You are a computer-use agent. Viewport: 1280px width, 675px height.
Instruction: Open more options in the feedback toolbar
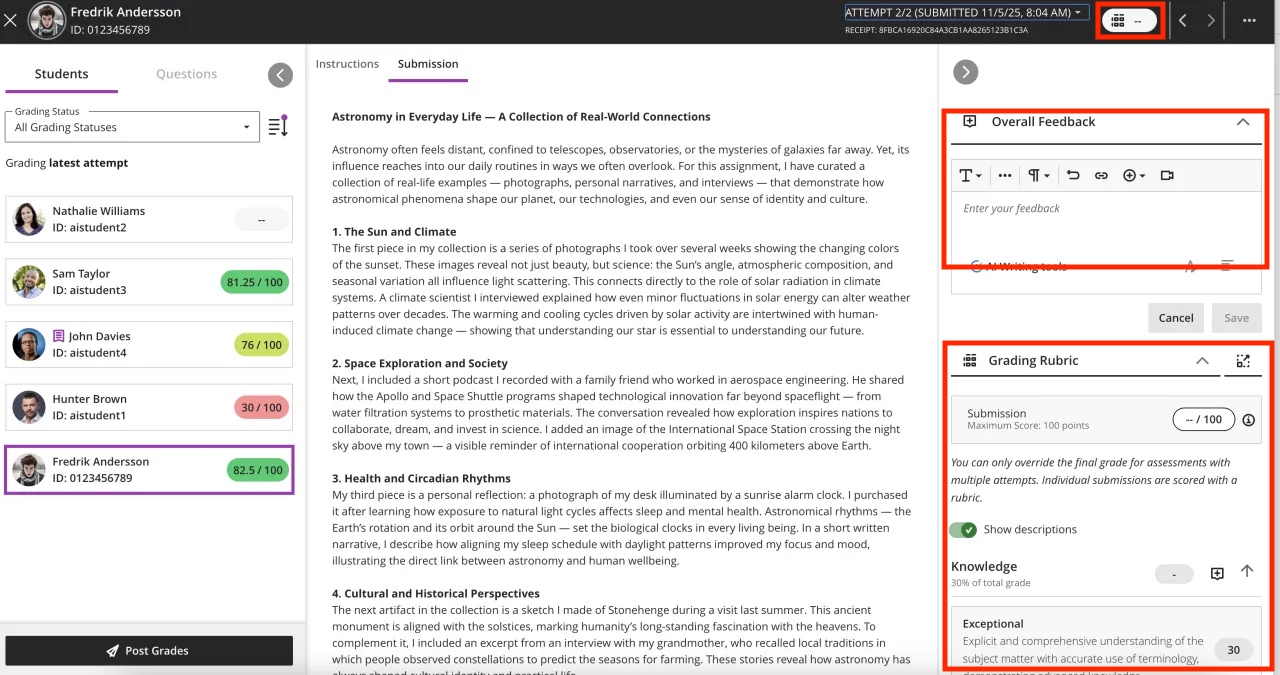(x=1004, y=175)
